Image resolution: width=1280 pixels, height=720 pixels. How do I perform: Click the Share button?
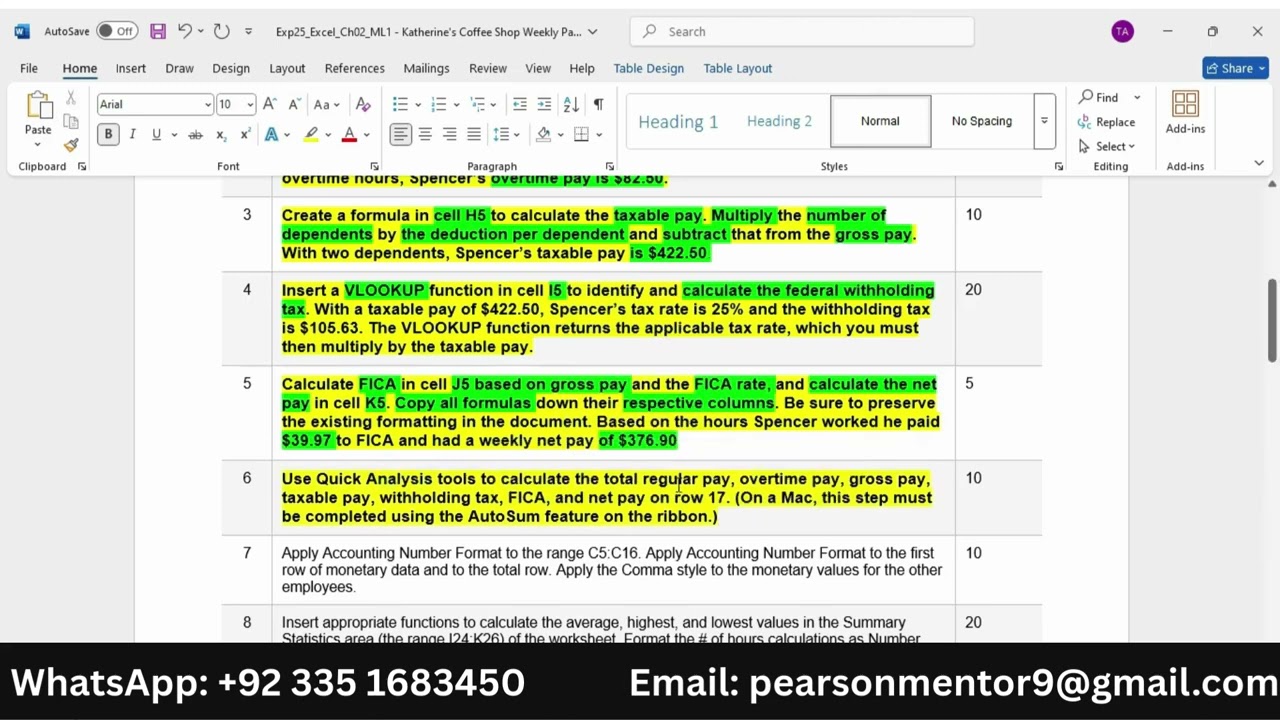coord(1235,68)
